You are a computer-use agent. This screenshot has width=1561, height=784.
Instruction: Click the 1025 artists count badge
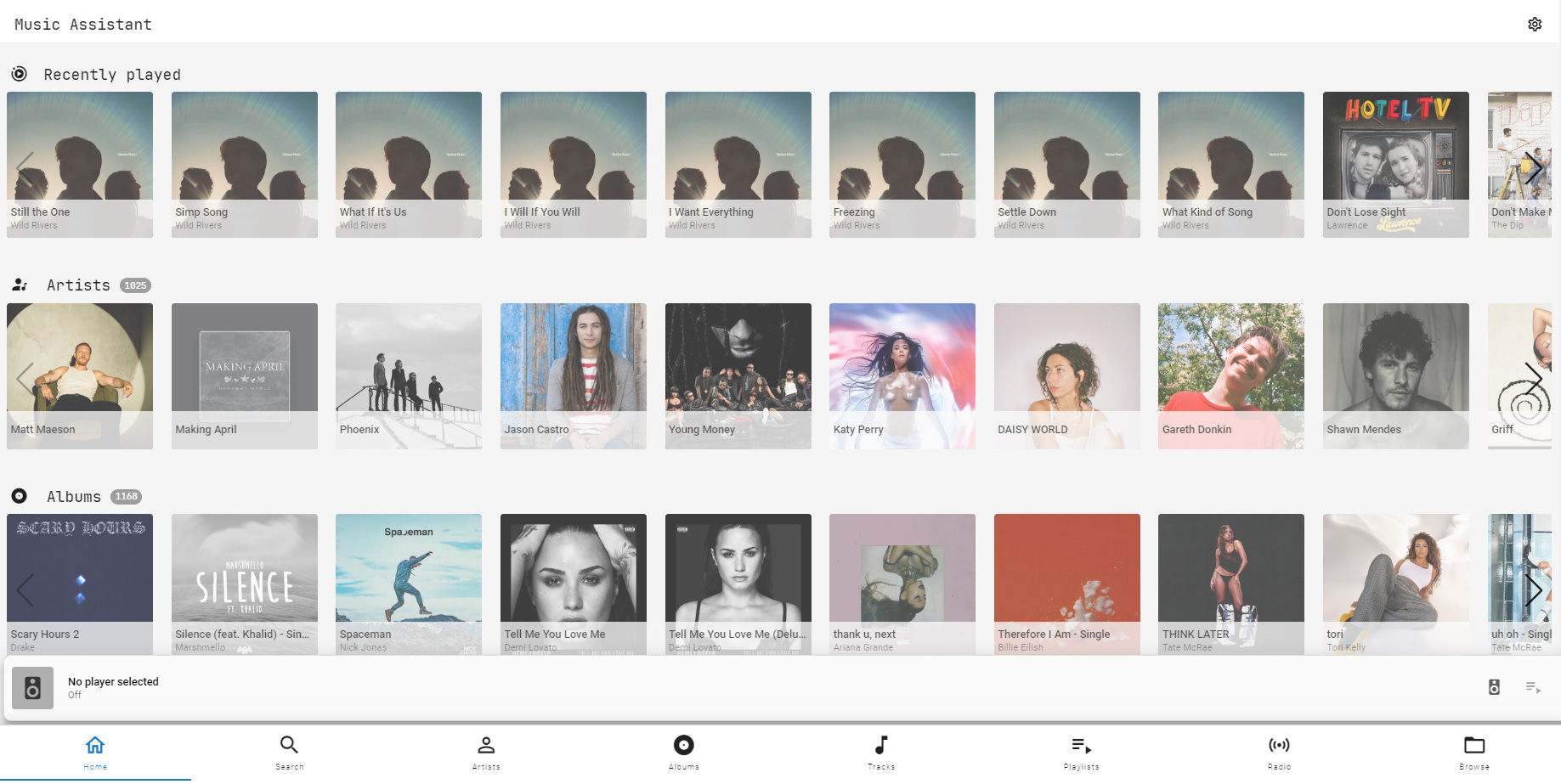135,285
